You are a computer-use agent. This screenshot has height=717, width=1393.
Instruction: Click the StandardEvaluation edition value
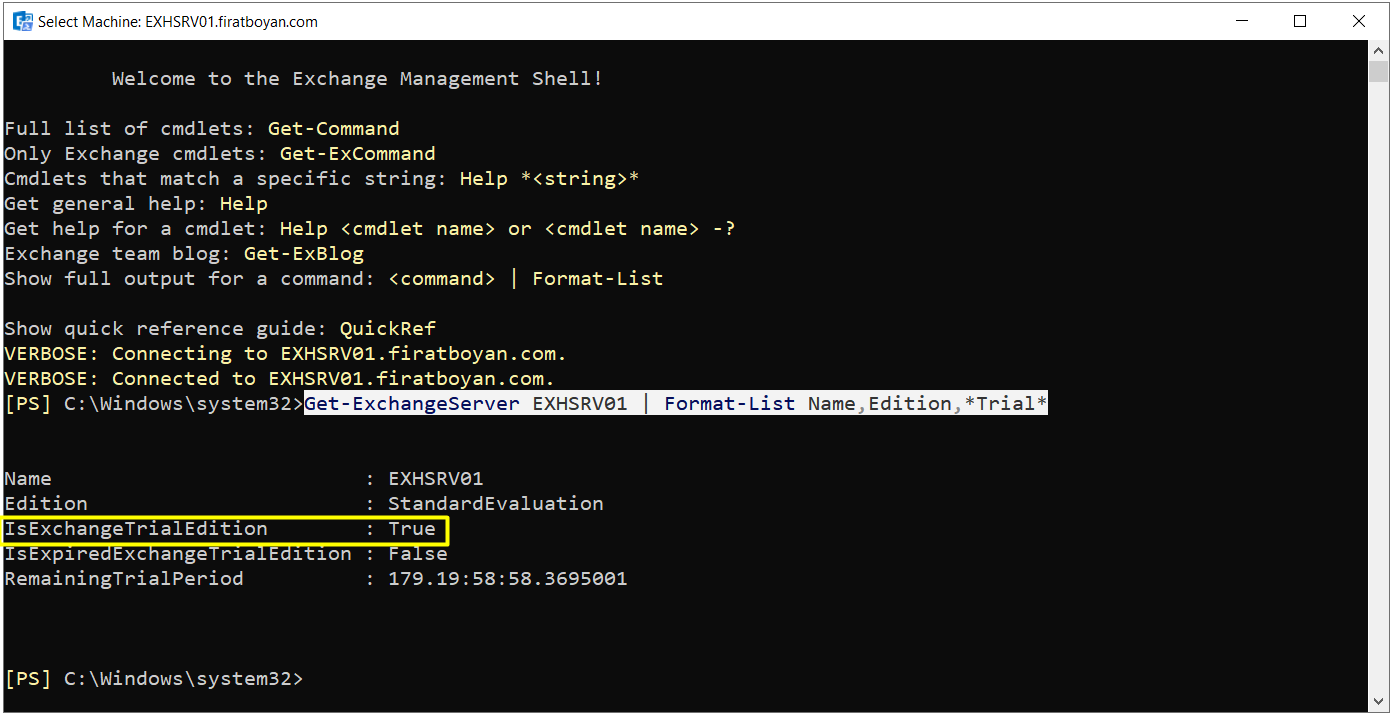click(x=495, y=504)
